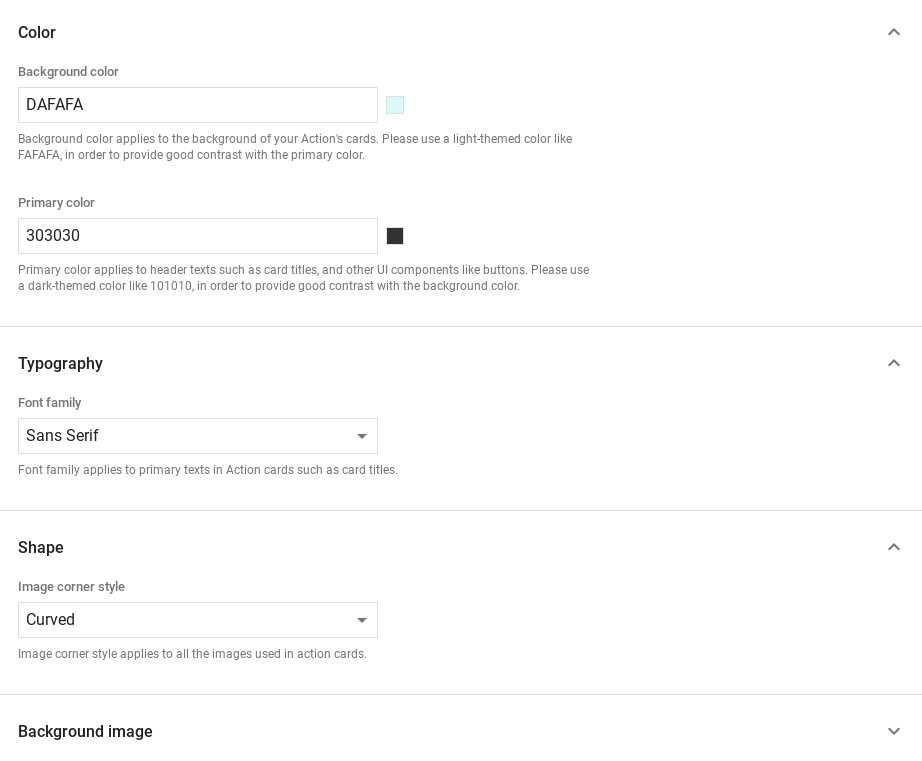Collapse the Color section chevron
Image resolution: width=922 pixels, height=761 pixels.
(893, 32)
